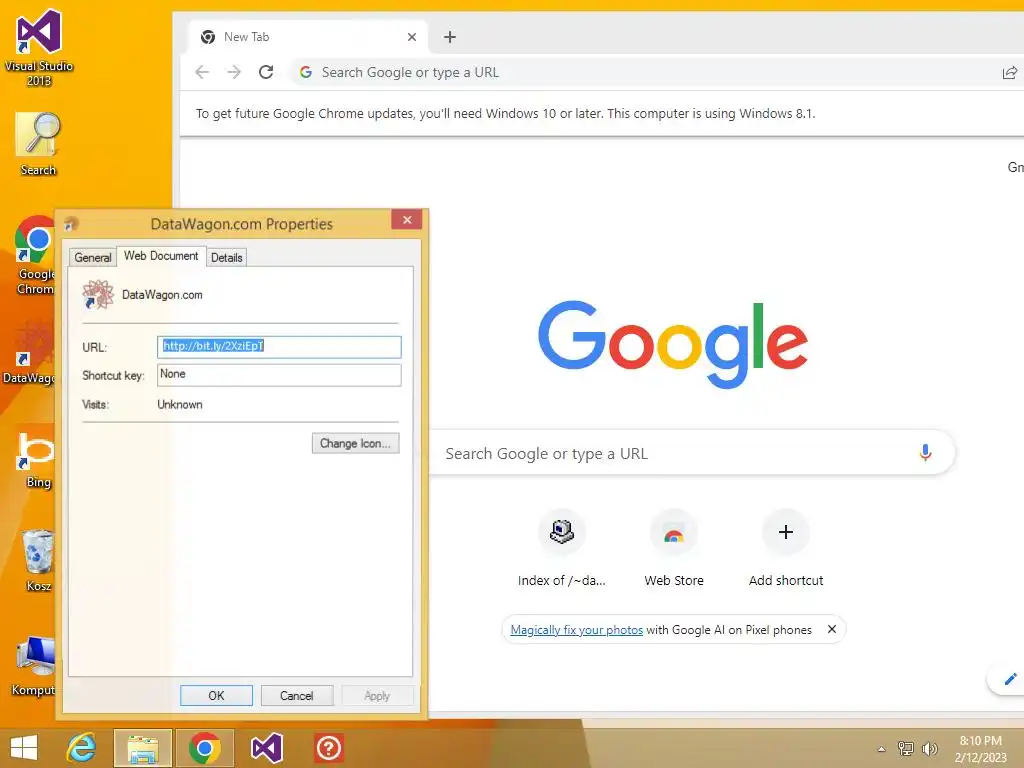Close the New Tab tab

click(x=411, y=37)
